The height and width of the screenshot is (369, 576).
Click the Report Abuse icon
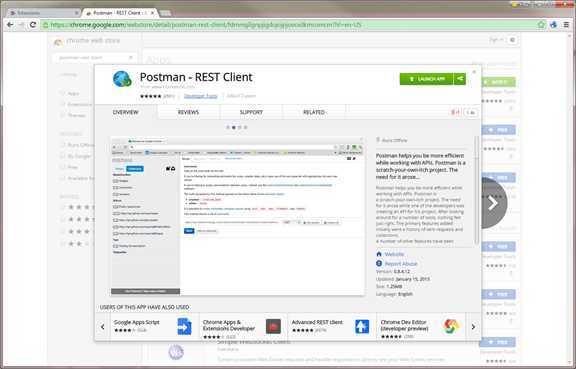point(379,264)
